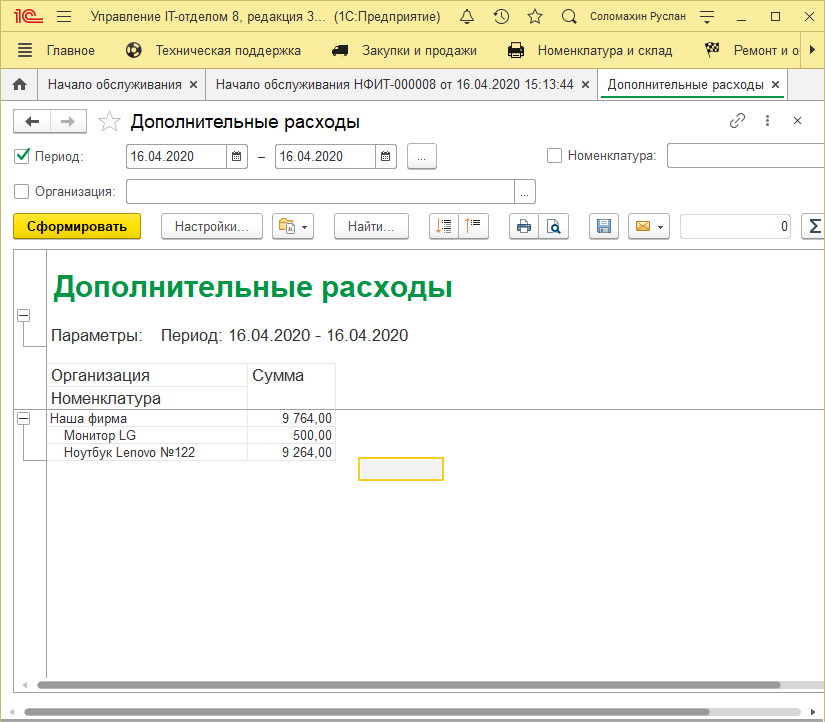Click the Настройки... button

[211, 227]
